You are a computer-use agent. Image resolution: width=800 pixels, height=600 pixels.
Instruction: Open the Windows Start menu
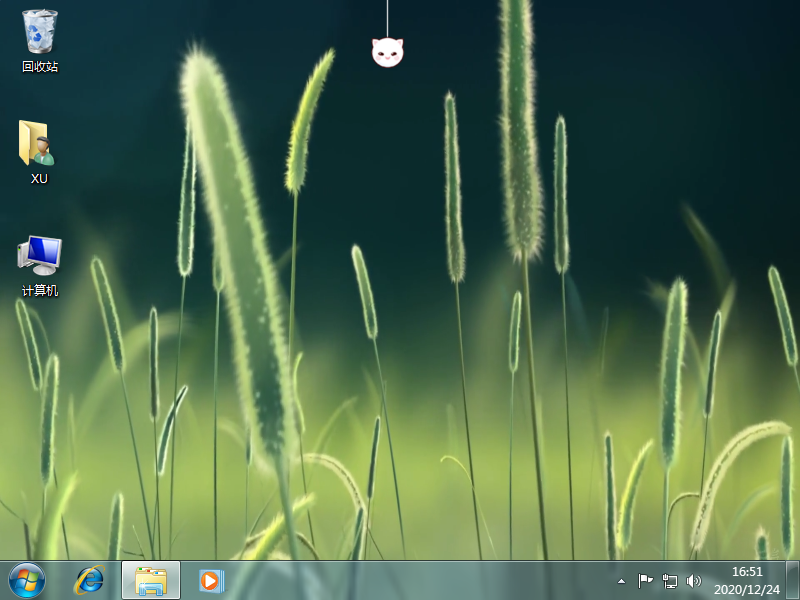coord(27,580)
